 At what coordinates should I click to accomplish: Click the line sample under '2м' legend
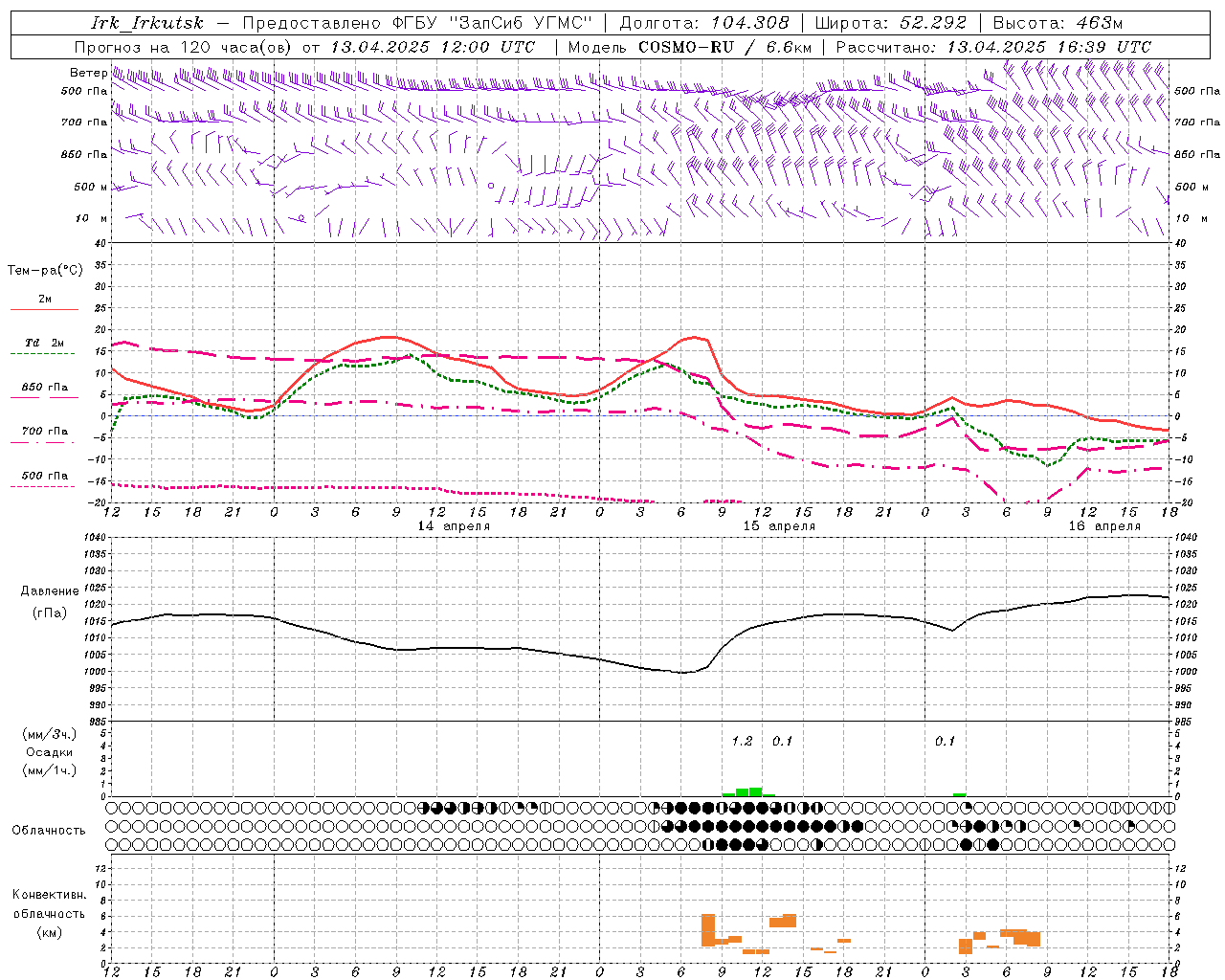pyautogui.click(x=44, y=310)
